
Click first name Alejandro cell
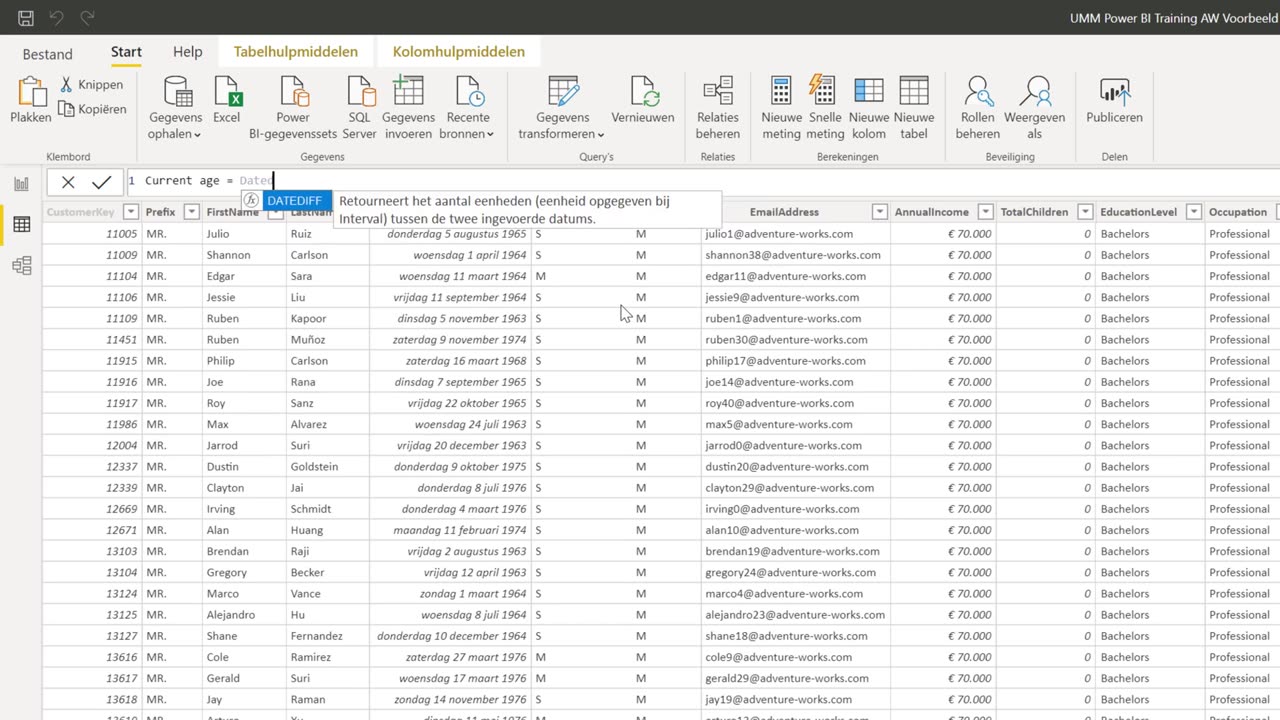[x=230, y=615]
